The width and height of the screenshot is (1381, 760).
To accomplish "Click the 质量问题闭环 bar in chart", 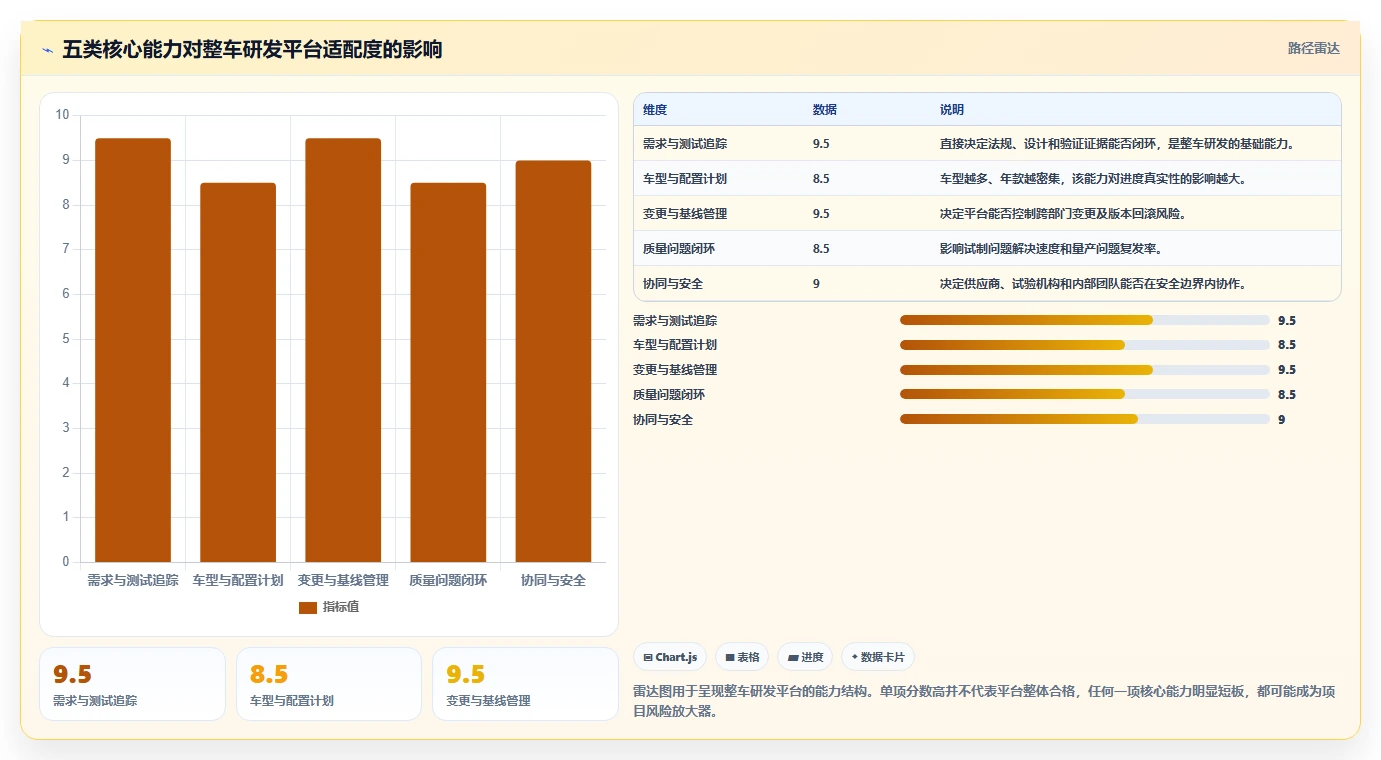I will 448,372.
